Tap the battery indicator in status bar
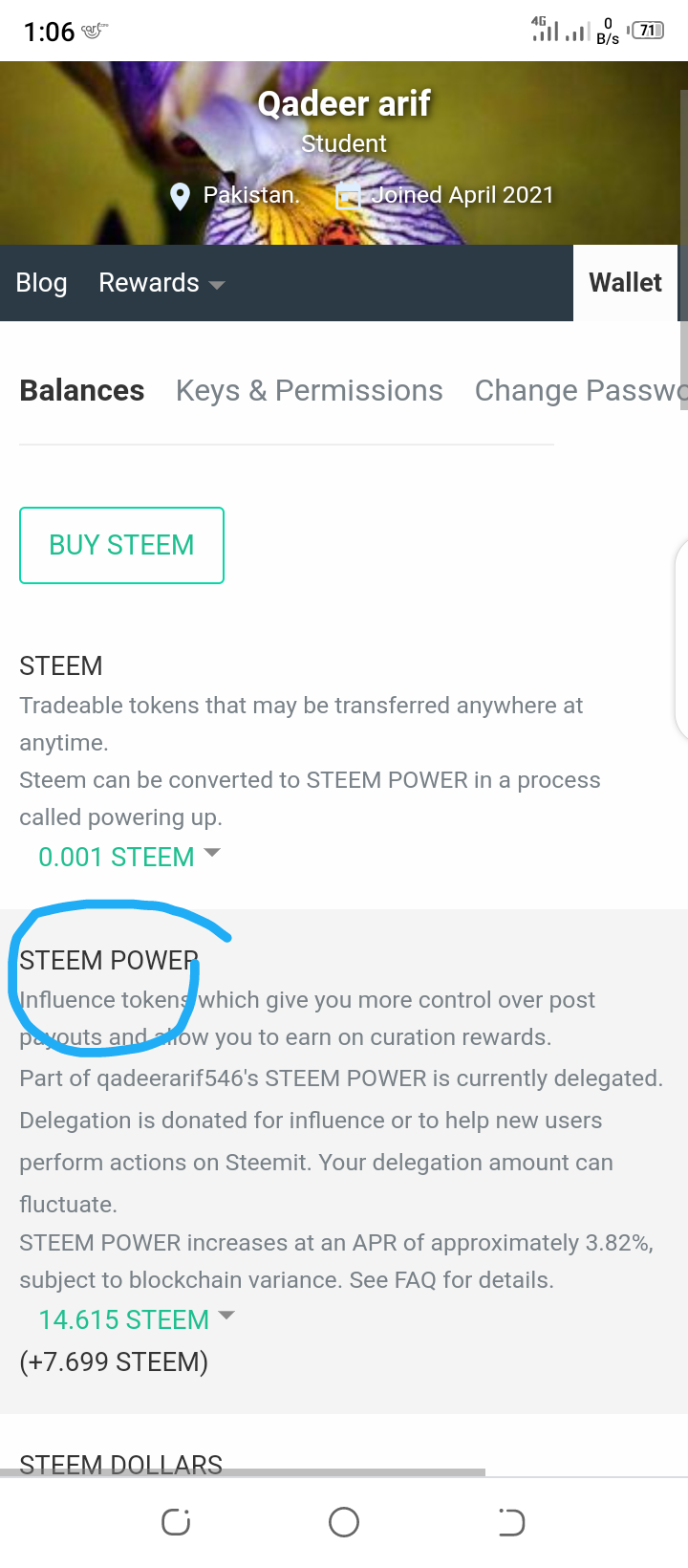This screenshot has width=688, height=1568. click(648, 31)
